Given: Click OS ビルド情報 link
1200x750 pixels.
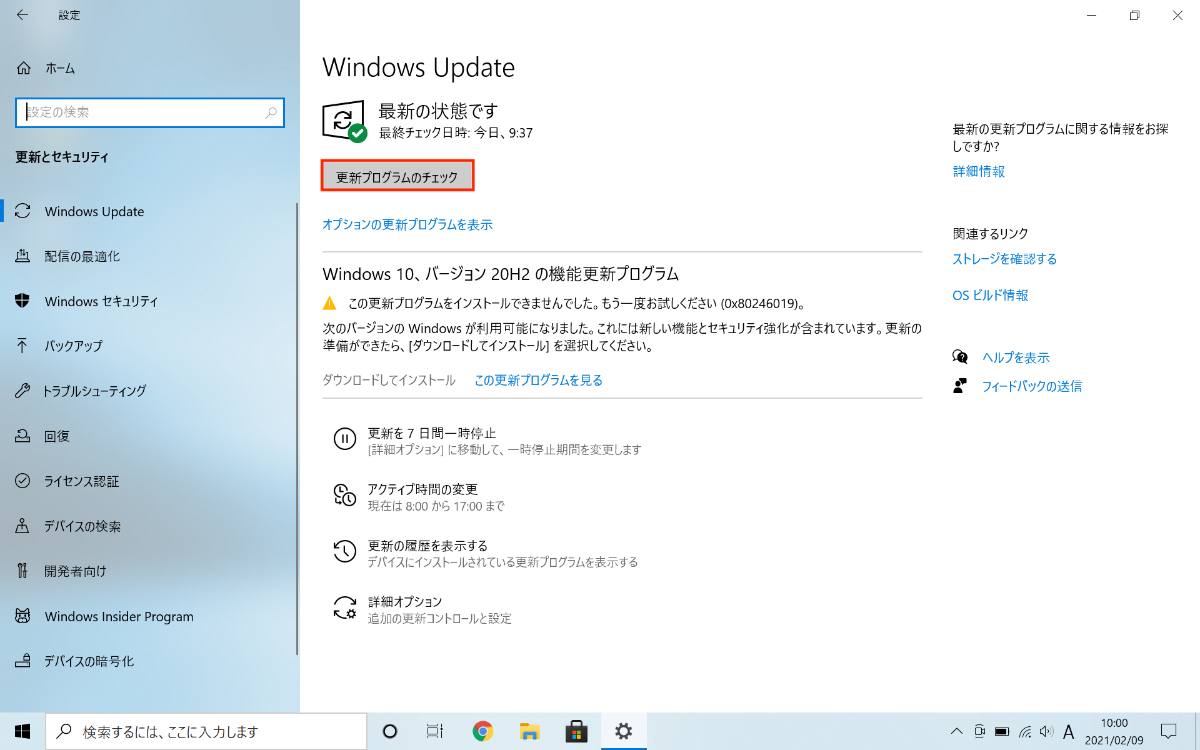Looking at the screenshot, I should 991,295.
